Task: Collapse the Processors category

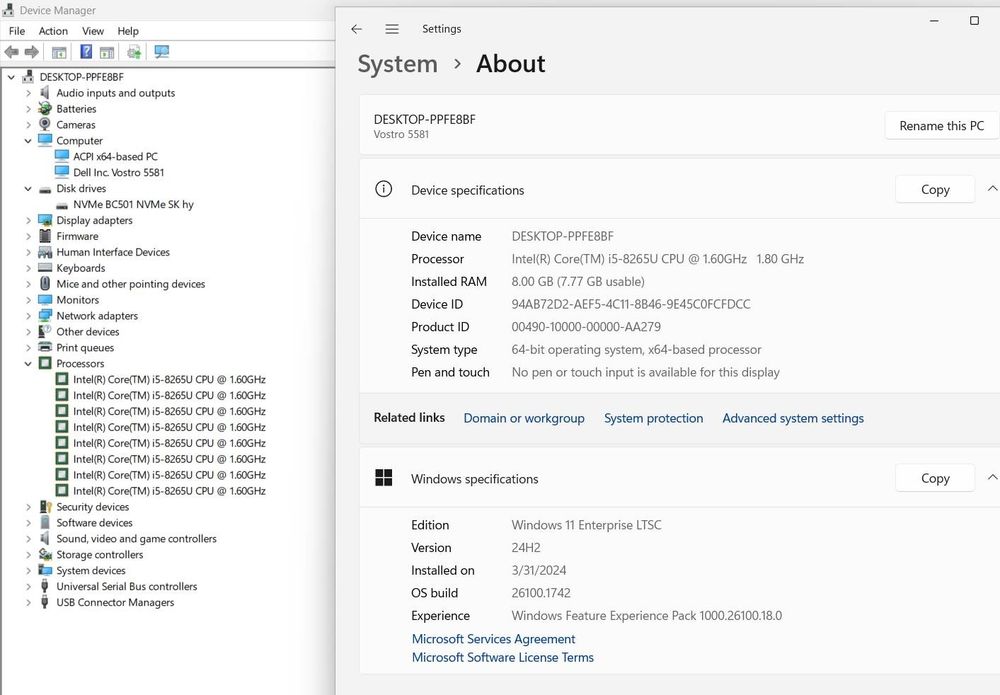Action: (x=28, y=363)
